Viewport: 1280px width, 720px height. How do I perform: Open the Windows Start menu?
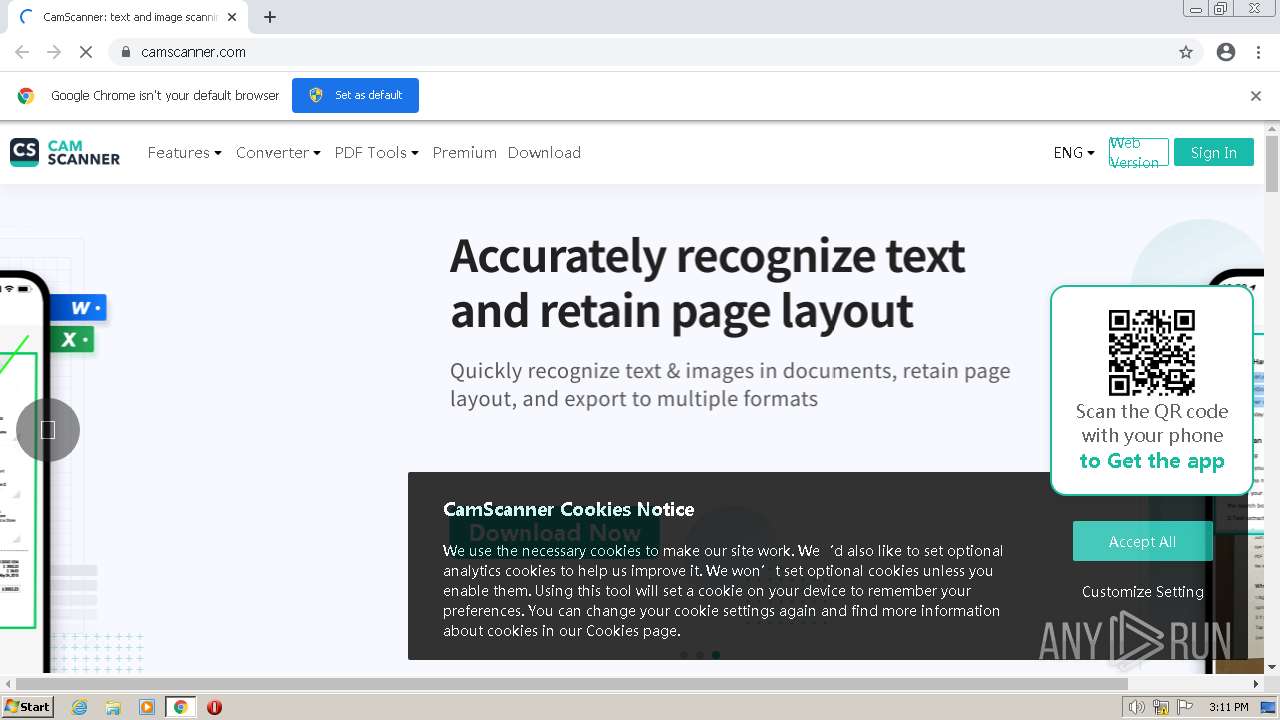click(28, 707)
